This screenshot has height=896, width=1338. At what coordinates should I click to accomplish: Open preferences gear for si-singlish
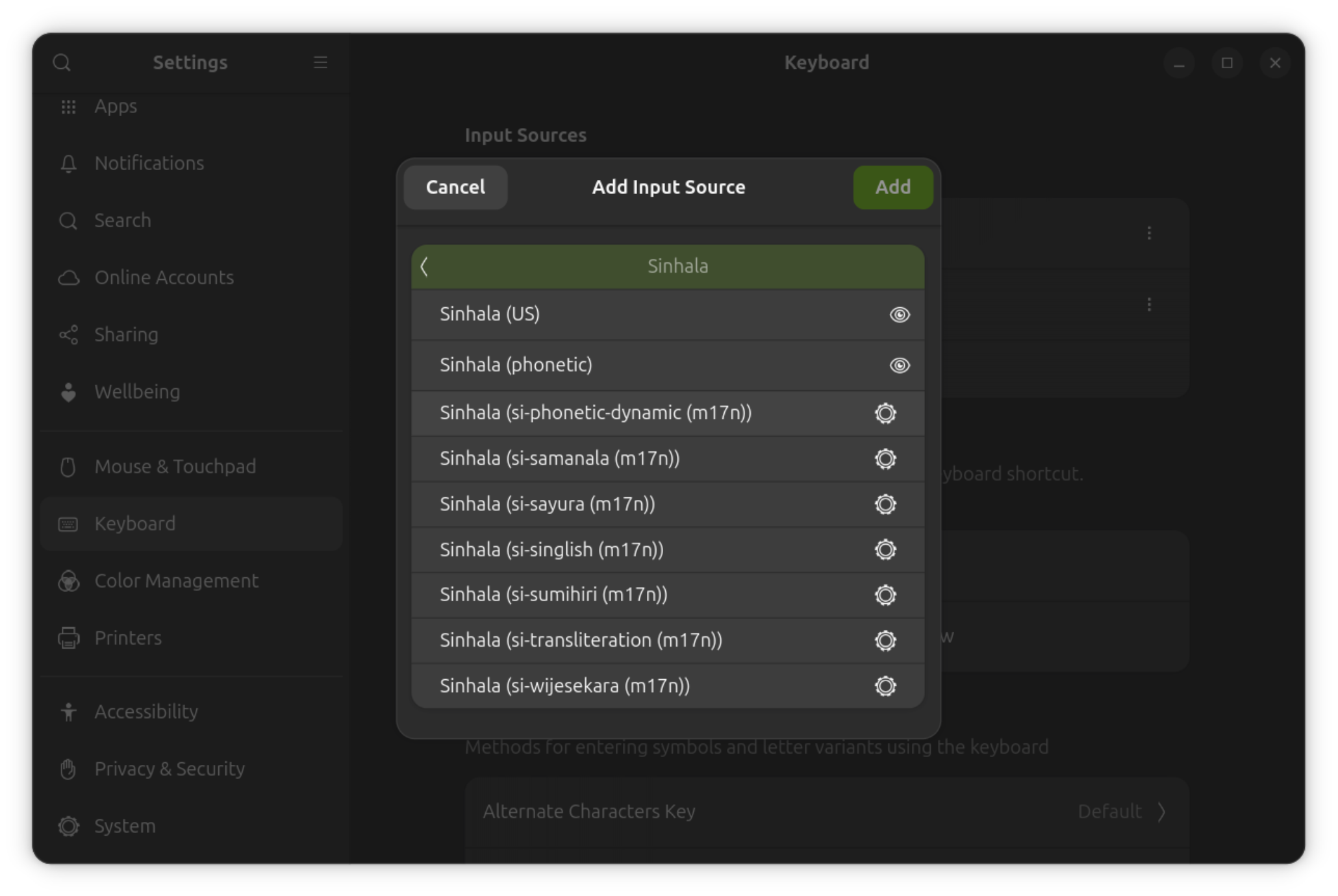(x=885, y=549)
